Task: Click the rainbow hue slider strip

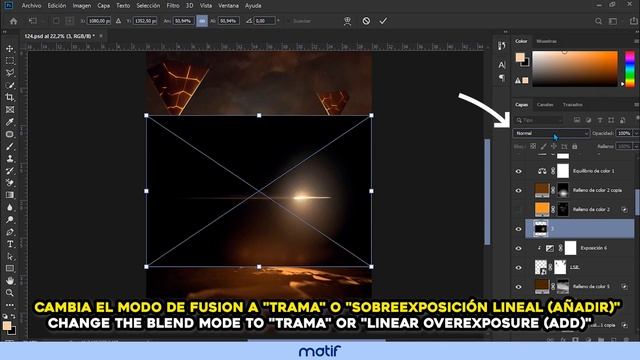Action: point(630,69)
